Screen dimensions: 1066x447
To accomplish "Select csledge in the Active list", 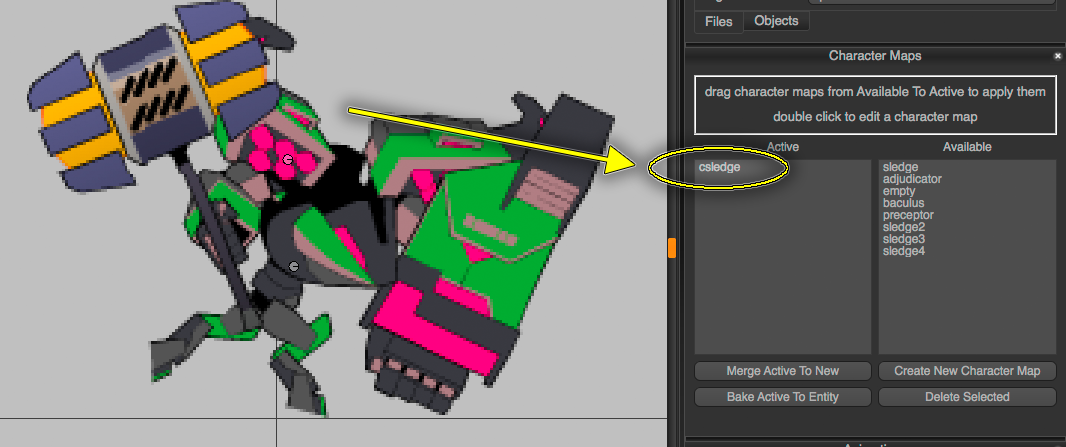I will click(719, 167).
